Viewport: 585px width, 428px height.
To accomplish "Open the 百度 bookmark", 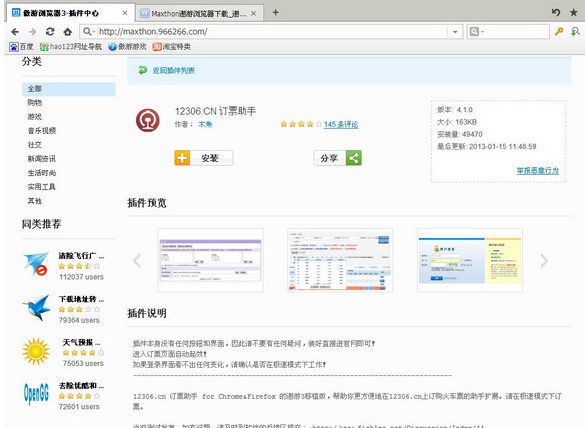I will 21,47.
